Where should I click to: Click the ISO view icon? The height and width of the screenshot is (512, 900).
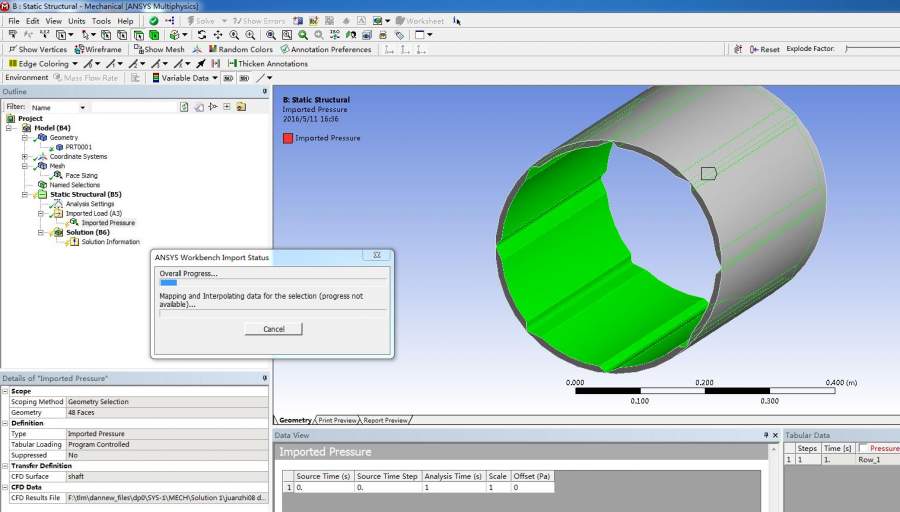335,35
